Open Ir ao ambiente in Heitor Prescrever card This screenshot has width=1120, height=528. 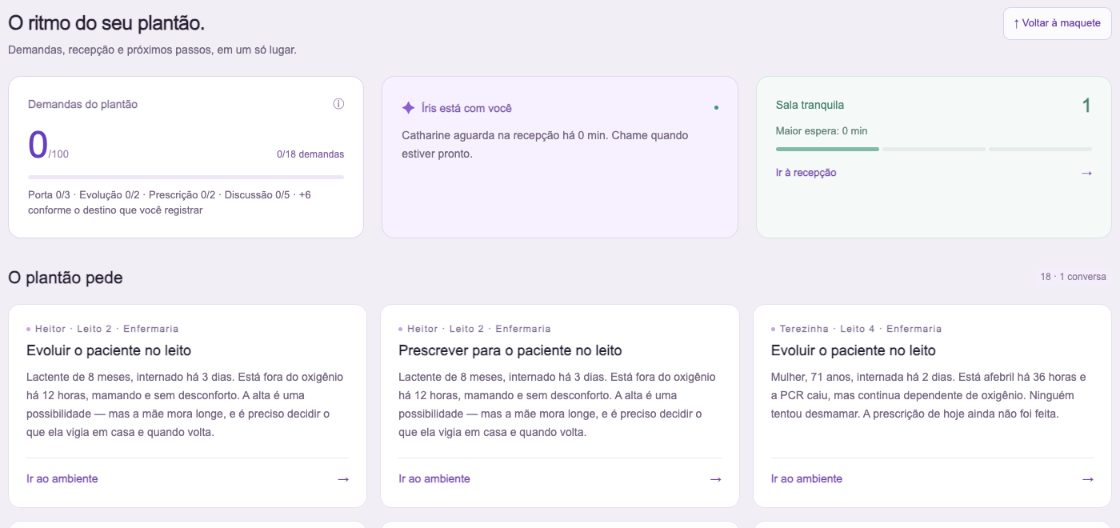(x=434, y=479)
